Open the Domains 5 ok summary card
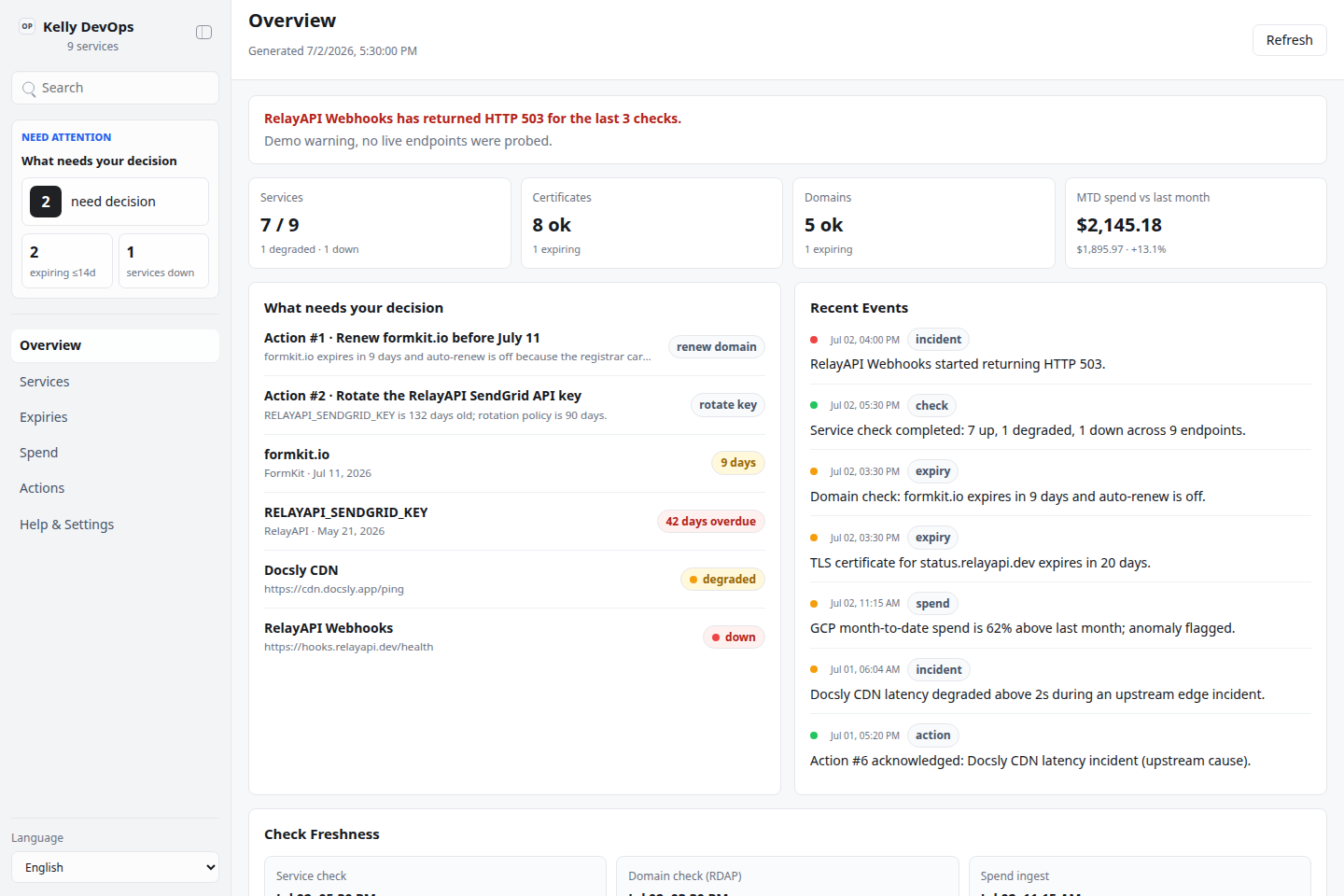The height and width of the screenshot is (896, 1344). pos(924,223)
